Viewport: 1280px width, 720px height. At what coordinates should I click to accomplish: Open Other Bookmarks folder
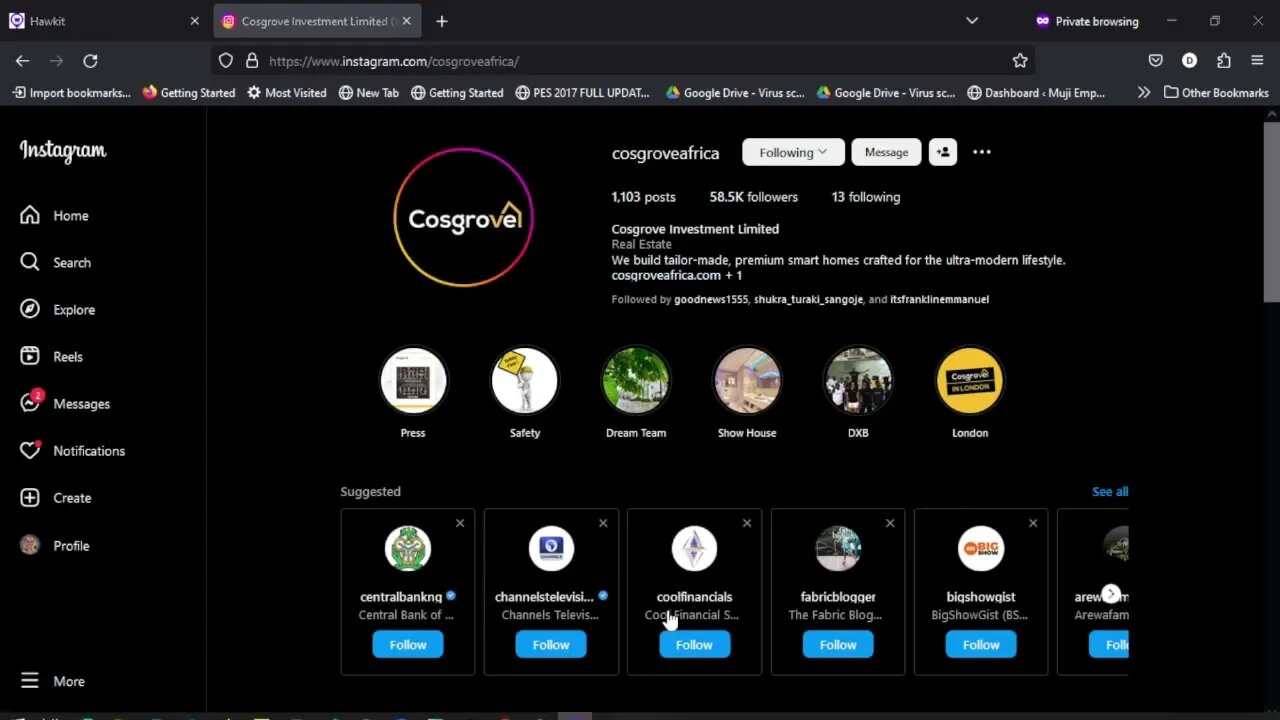(x=1216, y=92)
